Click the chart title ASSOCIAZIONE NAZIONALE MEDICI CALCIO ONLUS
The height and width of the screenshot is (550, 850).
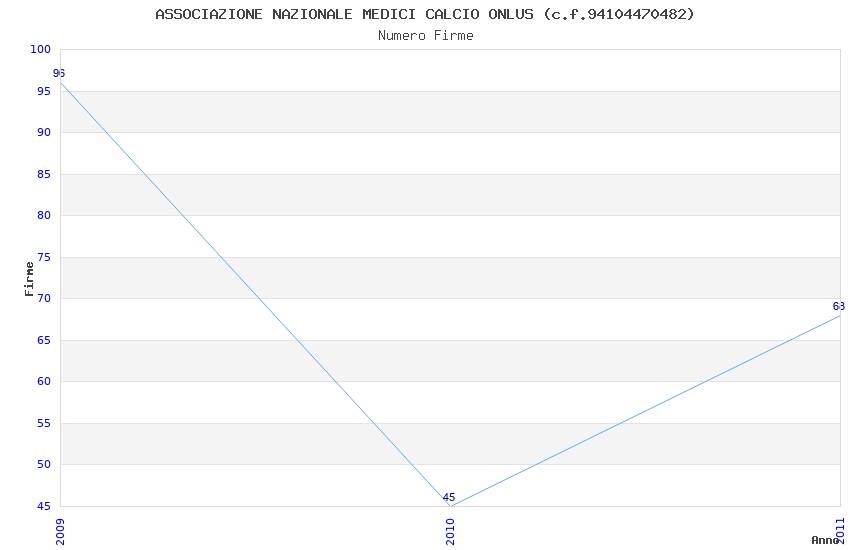[424, 14]
